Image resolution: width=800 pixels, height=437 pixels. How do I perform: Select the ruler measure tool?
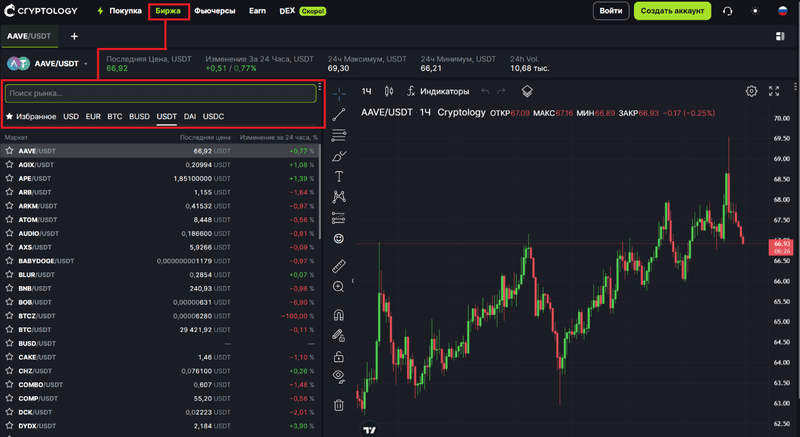pyautogui.click(x=339, y=266)
